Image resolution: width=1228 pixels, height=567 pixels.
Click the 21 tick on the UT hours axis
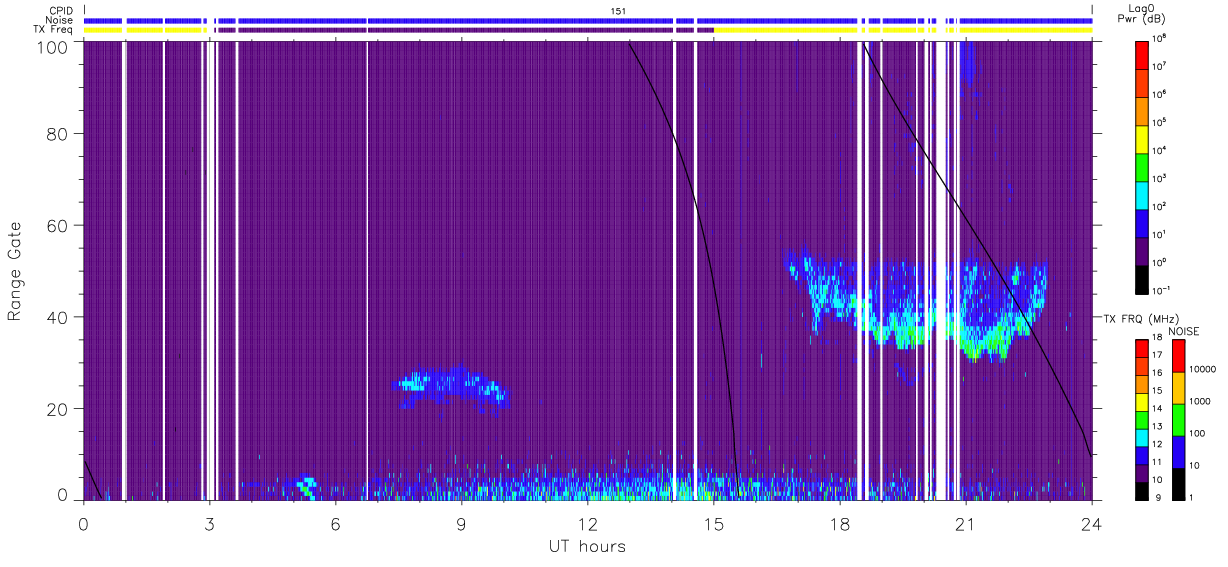point(966,523)
